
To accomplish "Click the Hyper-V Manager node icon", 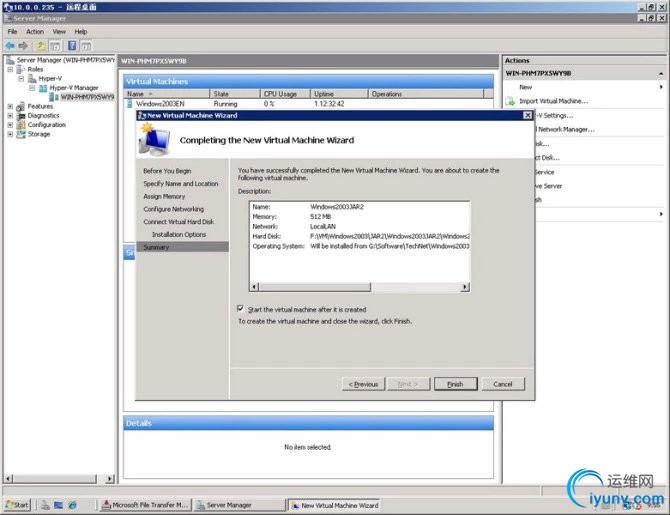I will (x=43, y=88).
